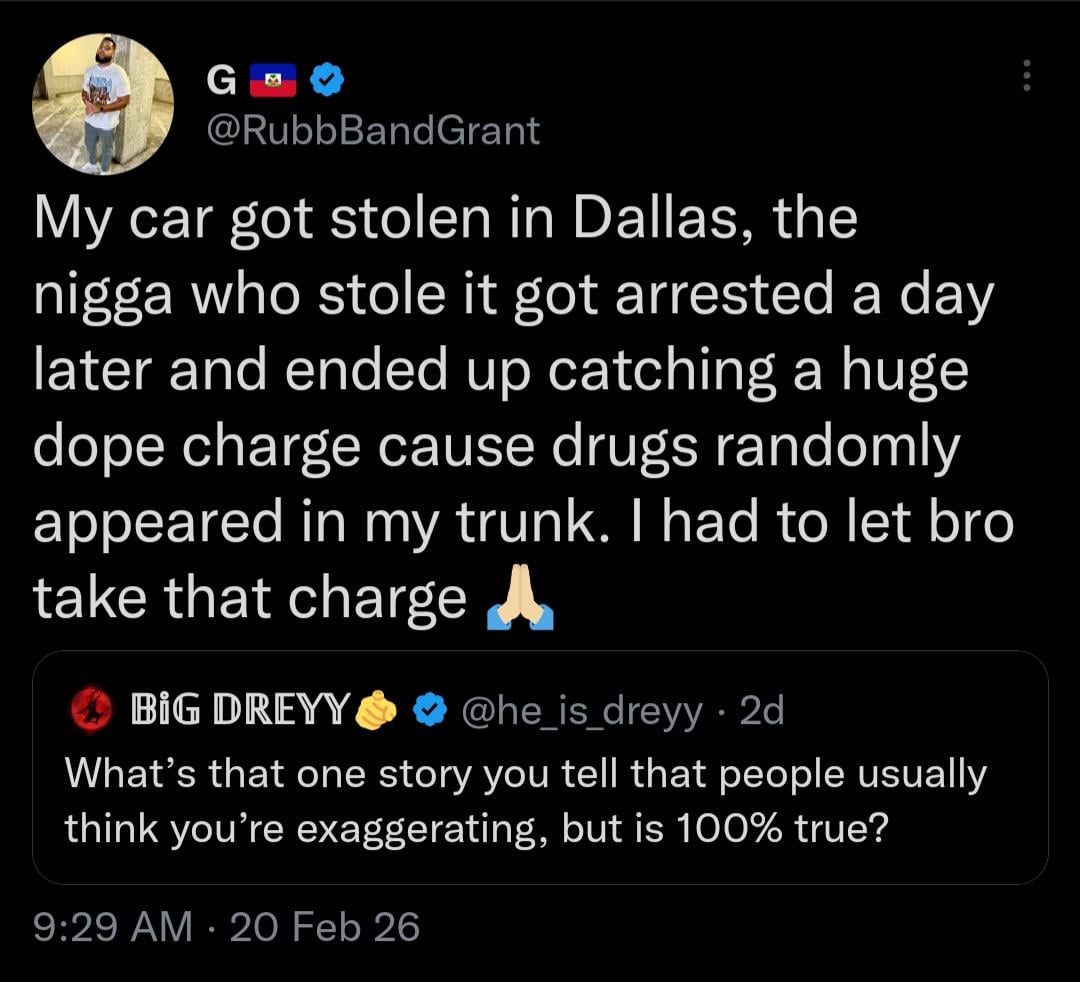Click the display name G
Screen dimensions: 1080x982
click(x=214, y=80)
